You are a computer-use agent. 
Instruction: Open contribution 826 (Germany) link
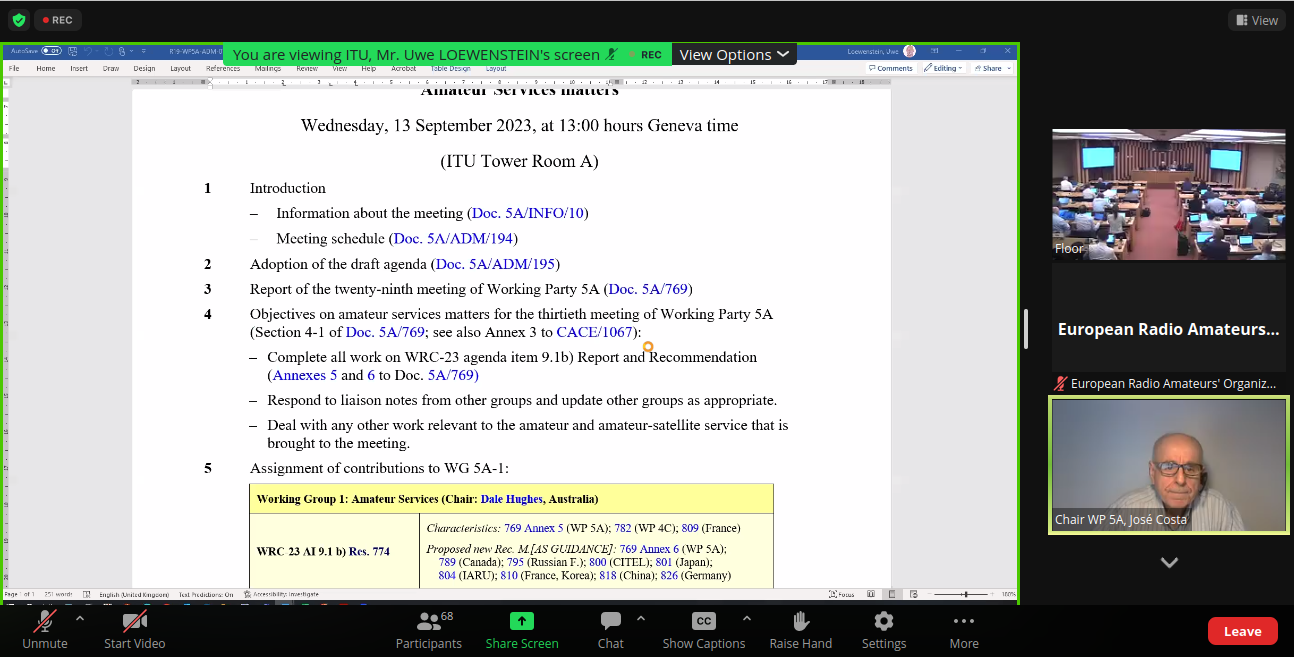[669, 576]
